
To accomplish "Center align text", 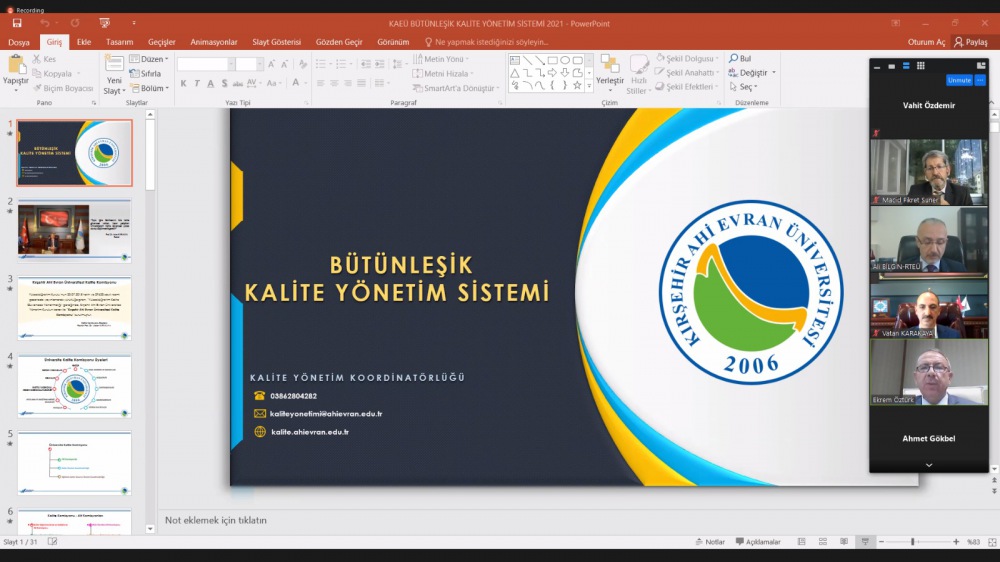I will (x=334, y=84).
